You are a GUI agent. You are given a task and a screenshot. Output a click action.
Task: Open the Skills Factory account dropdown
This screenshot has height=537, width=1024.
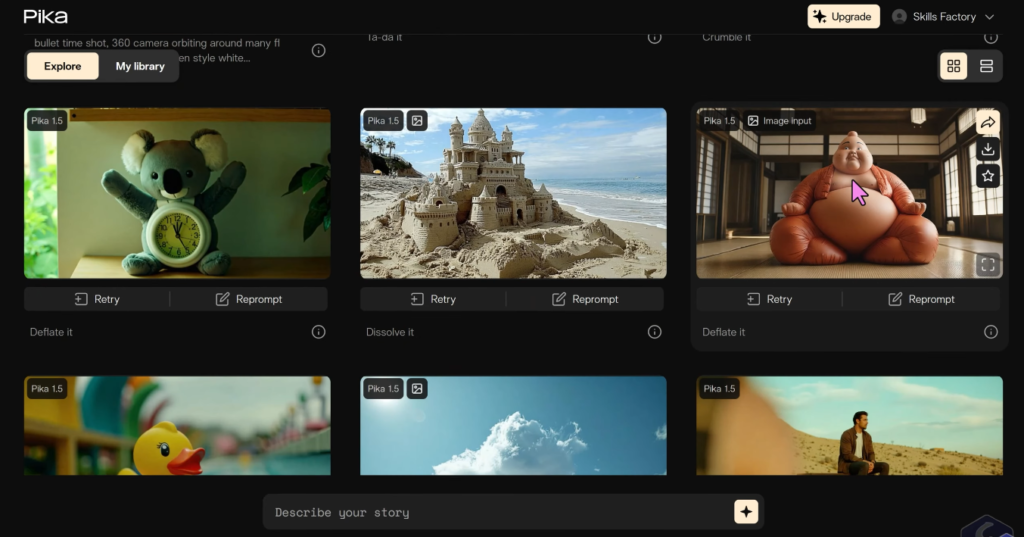[943, 17]
